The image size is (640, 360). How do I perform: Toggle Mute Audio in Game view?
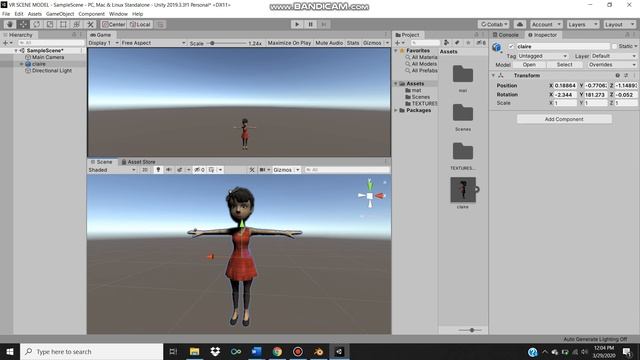pyautogui.click(x=329, y=43)
